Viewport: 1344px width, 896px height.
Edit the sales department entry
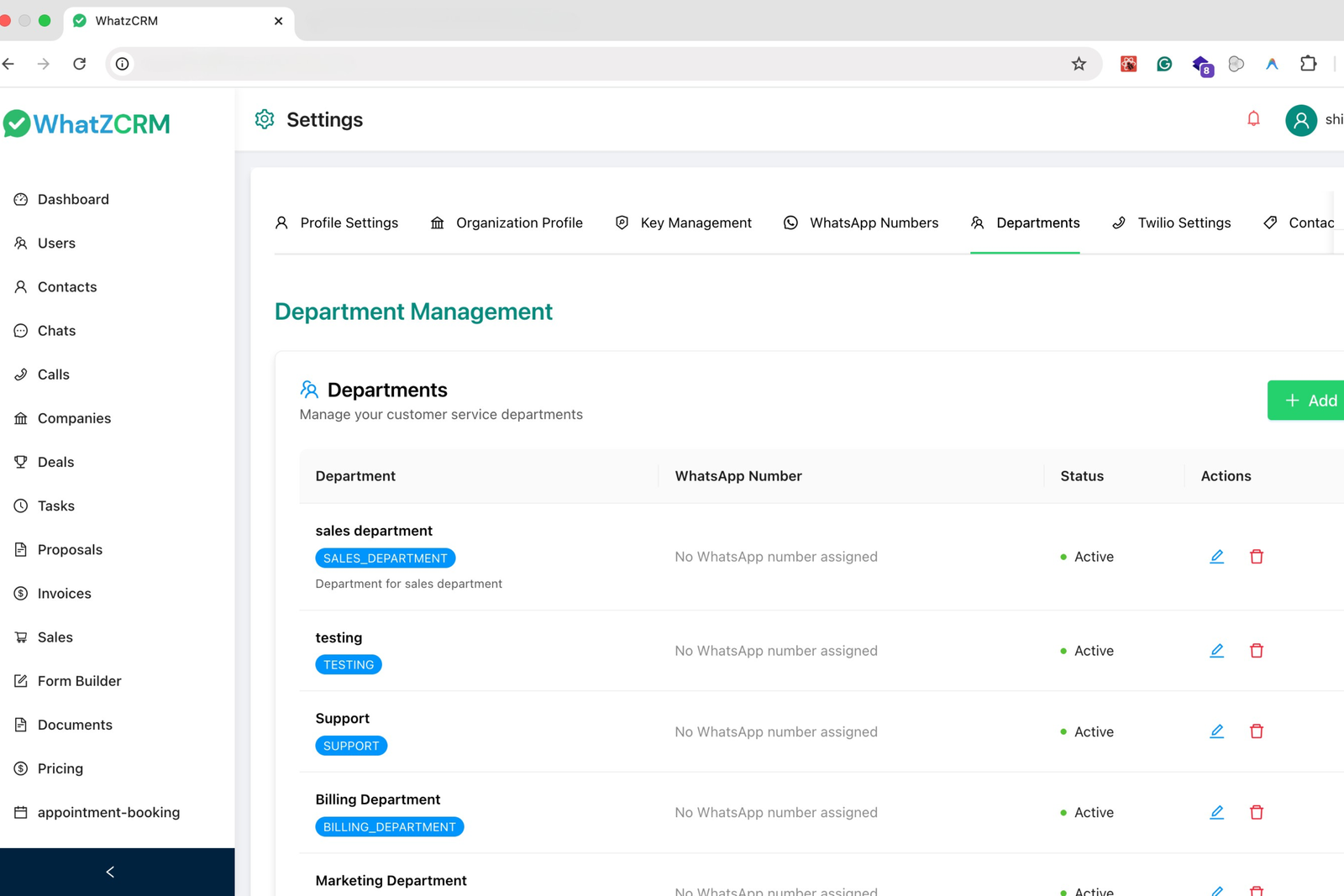tap(1216, 556)
